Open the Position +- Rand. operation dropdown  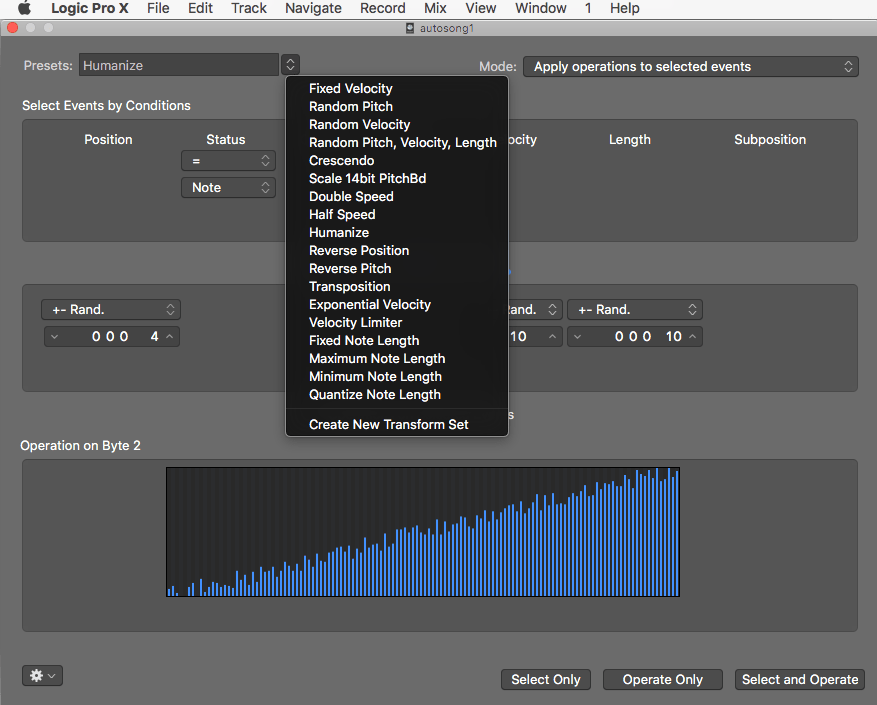click(x=111, y=309)
